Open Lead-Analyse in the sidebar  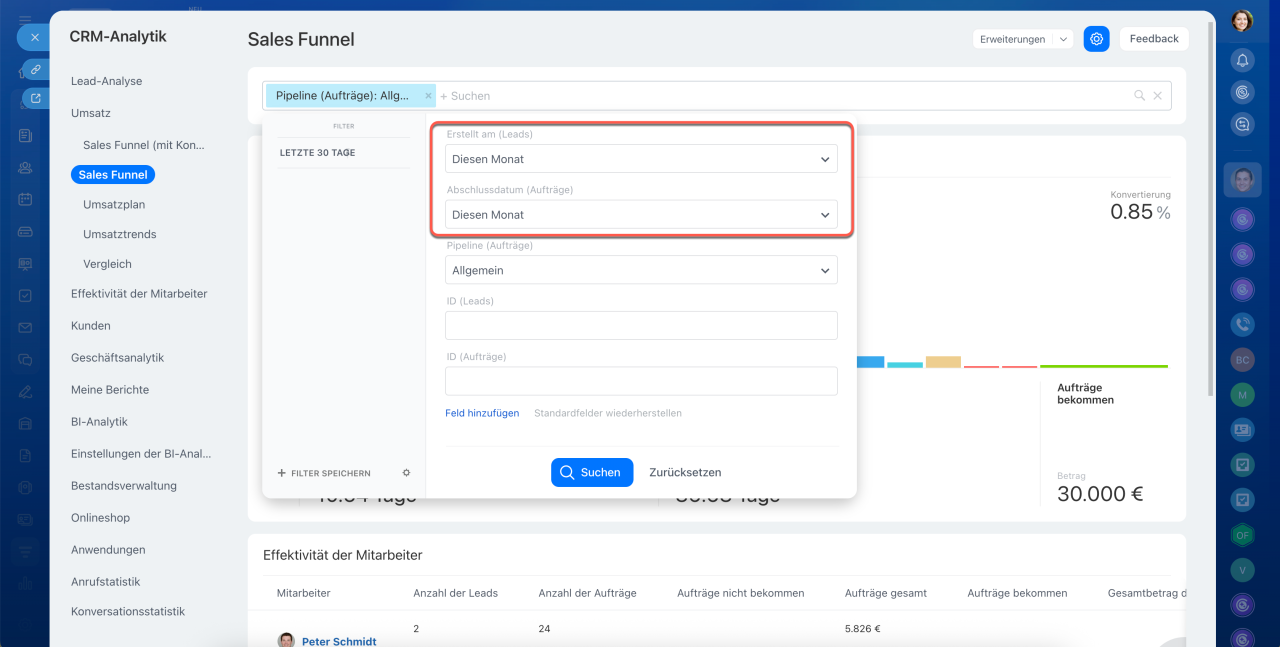(107, 81)
